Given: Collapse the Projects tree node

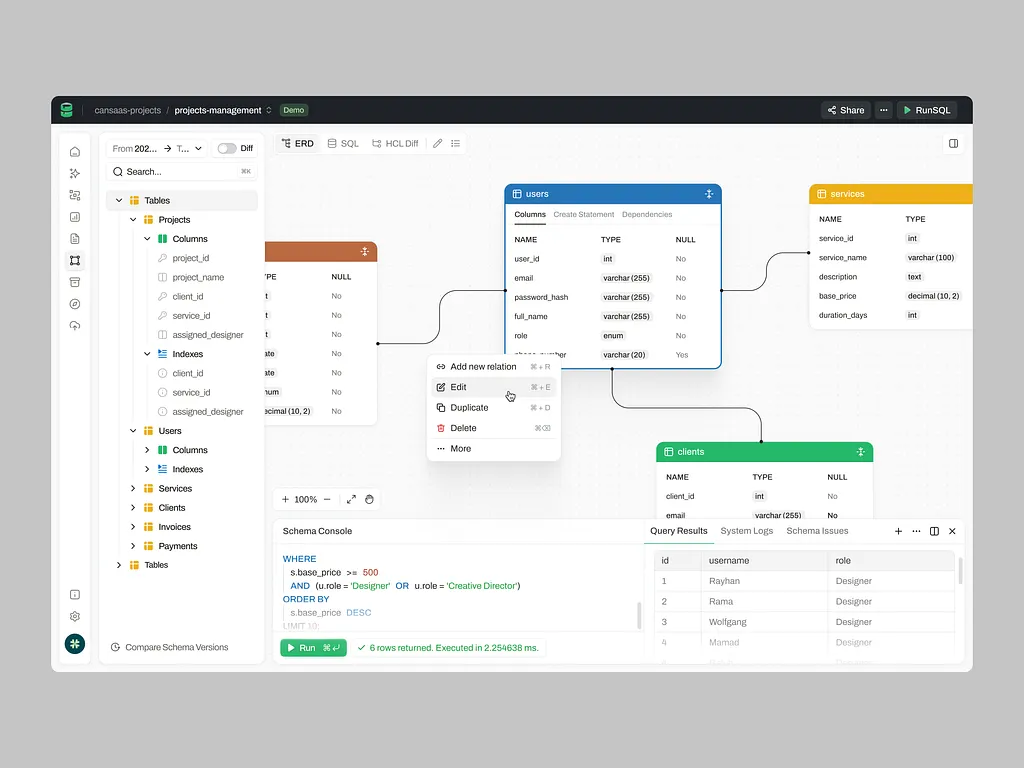Looking at the screenshot, I should tap(133, 220).
